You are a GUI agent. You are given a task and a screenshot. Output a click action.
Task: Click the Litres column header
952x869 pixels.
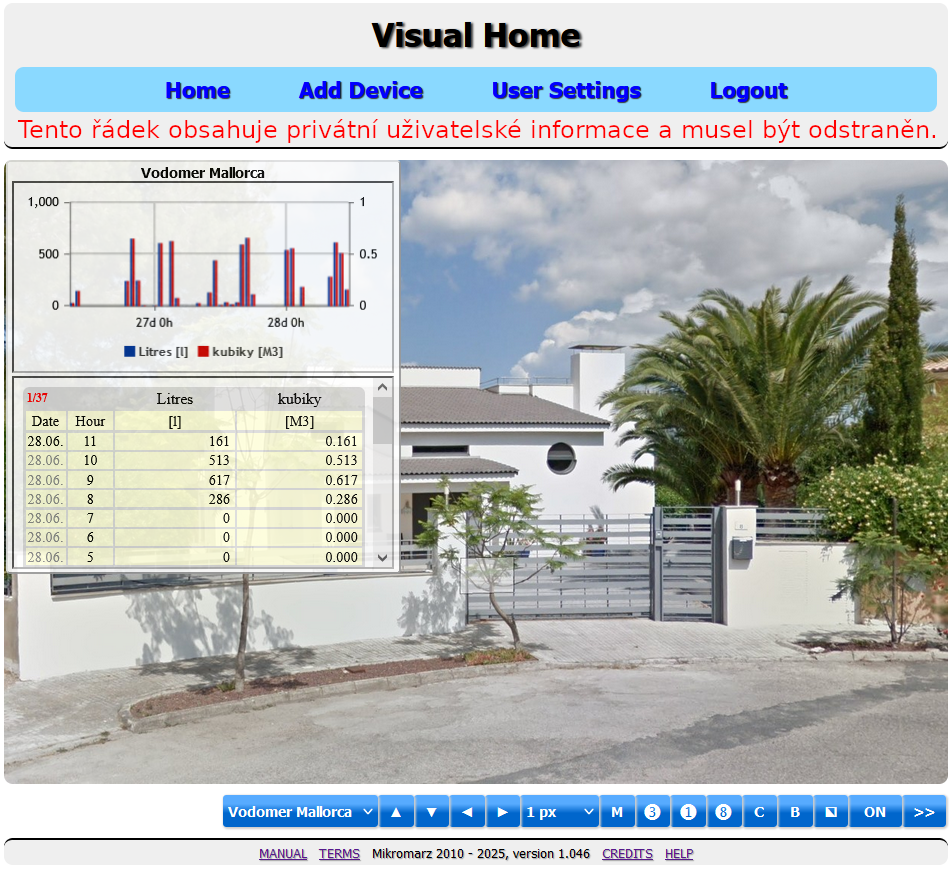(175, 399)
